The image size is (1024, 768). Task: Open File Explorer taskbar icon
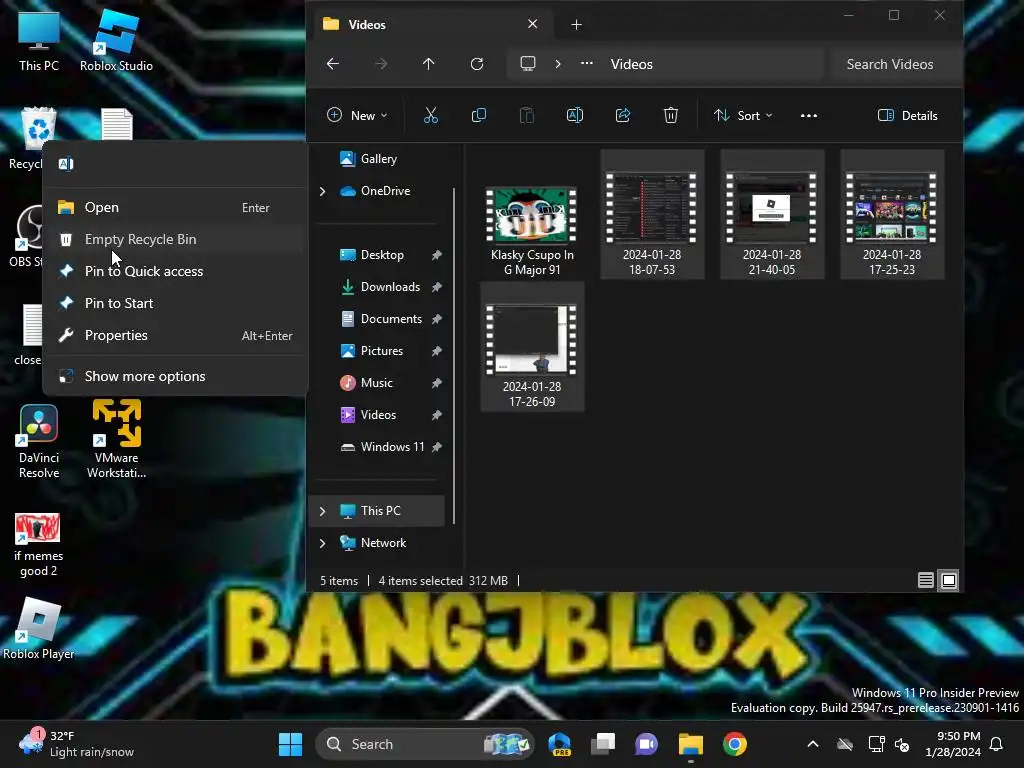(690, 744)
